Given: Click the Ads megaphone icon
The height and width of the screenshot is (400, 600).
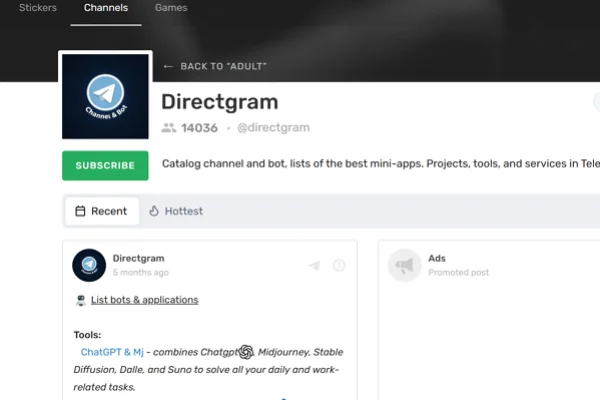Looking at the screenshot, I should click(404, 265).
